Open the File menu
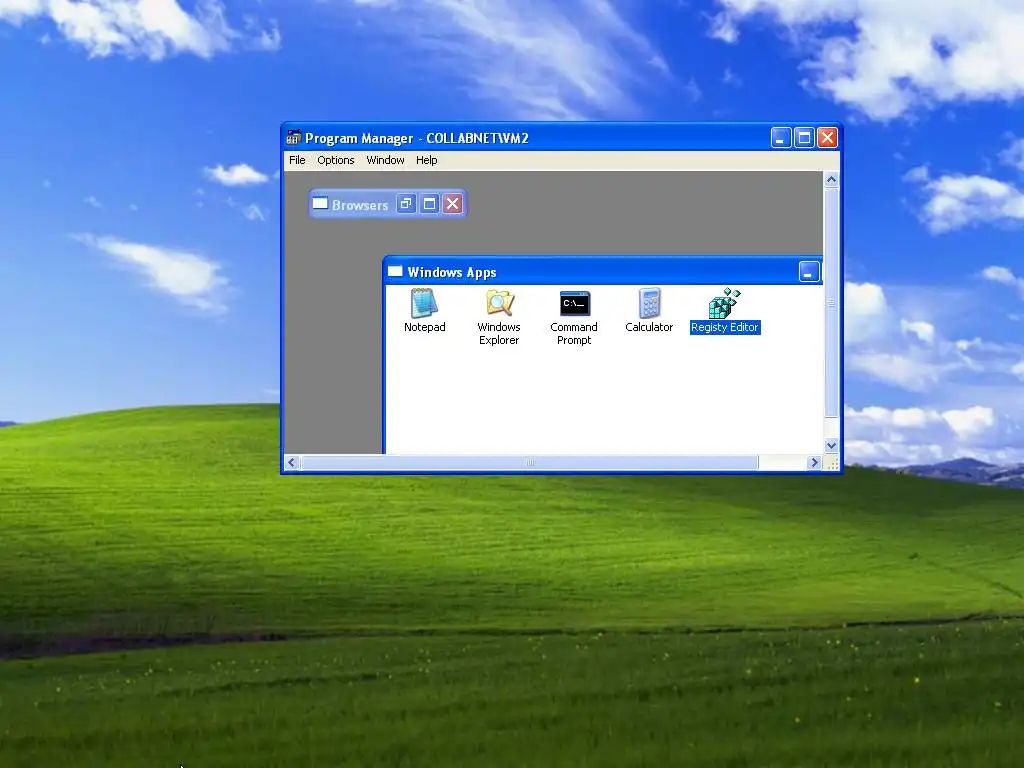The width and height of the screenshot is (1024, 768). 297,160
